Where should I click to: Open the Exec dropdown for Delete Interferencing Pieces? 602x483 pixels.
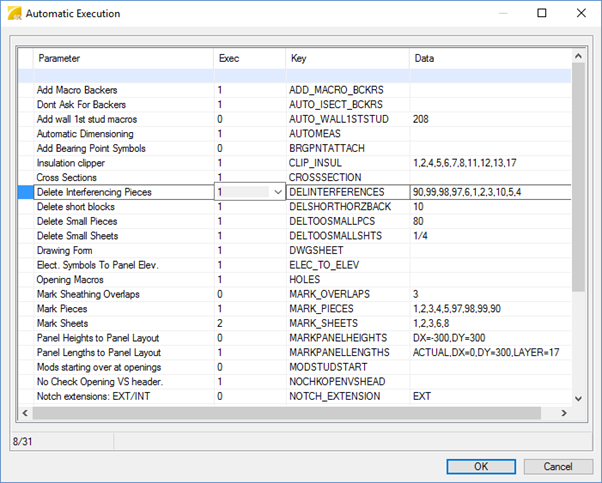(277, 191)
